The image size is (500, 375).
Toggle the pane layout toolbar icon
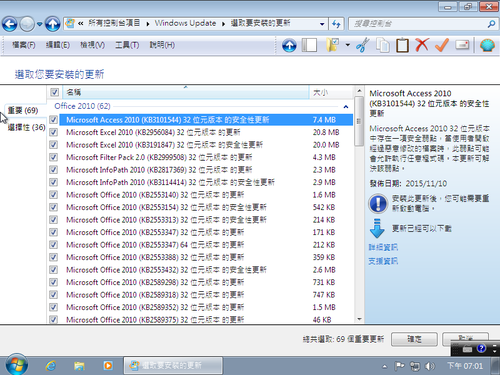(309, 45)
